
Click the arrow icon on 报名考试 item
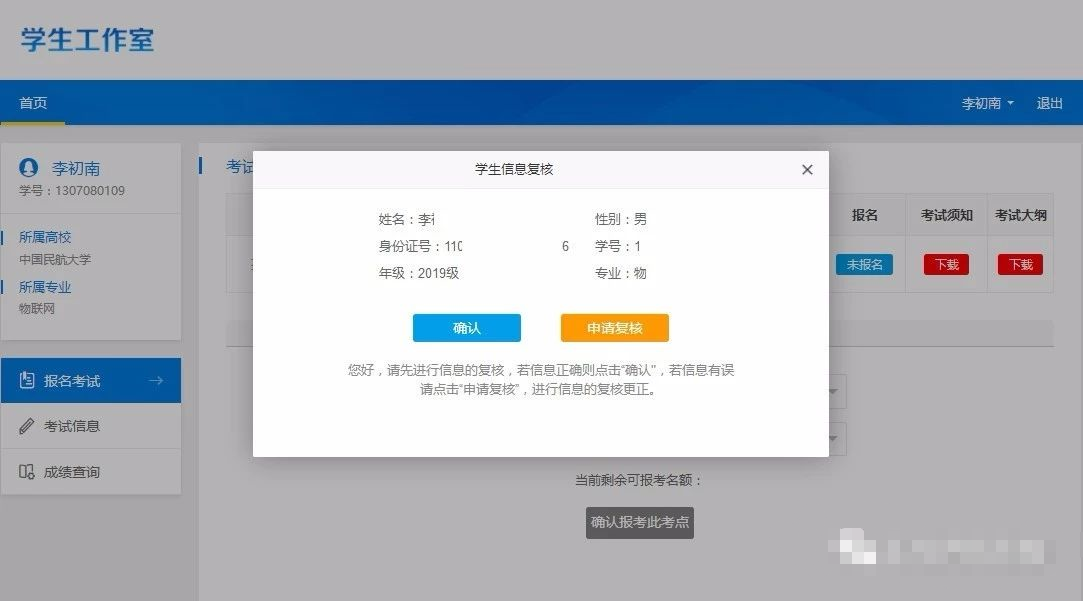click(155, 381)
